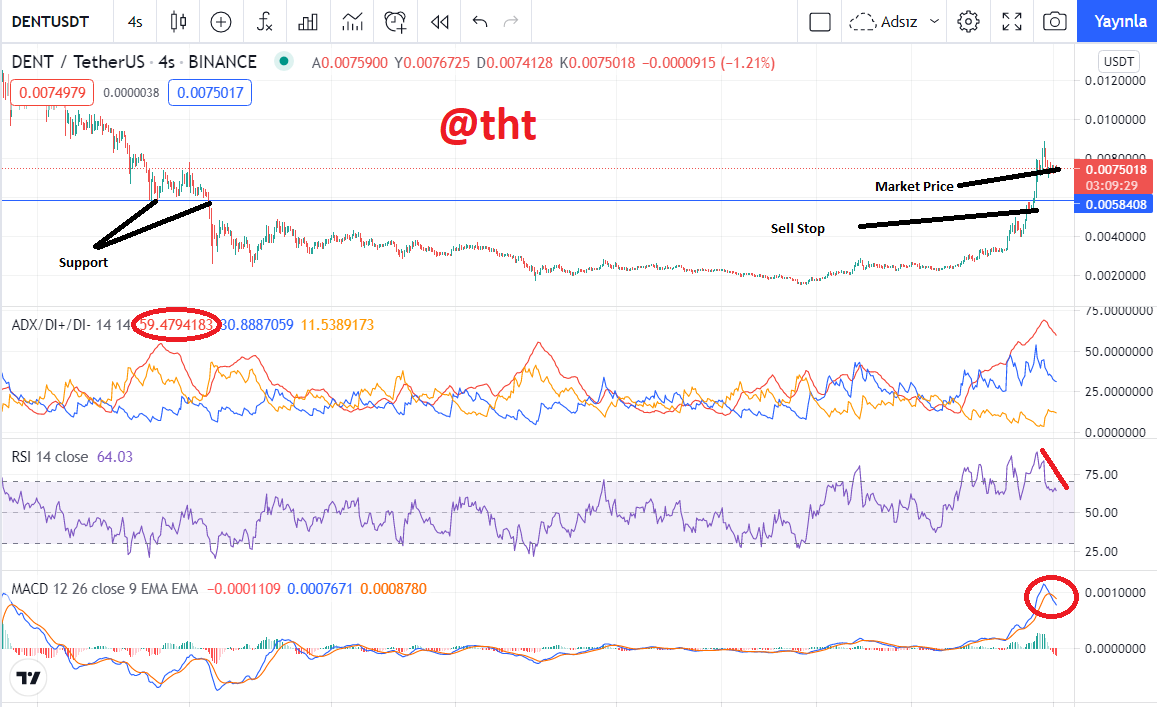Click the red sell price 0.0074979 button
The width and height of the screenshot is (1157, 707).
[x=52, y=93]
